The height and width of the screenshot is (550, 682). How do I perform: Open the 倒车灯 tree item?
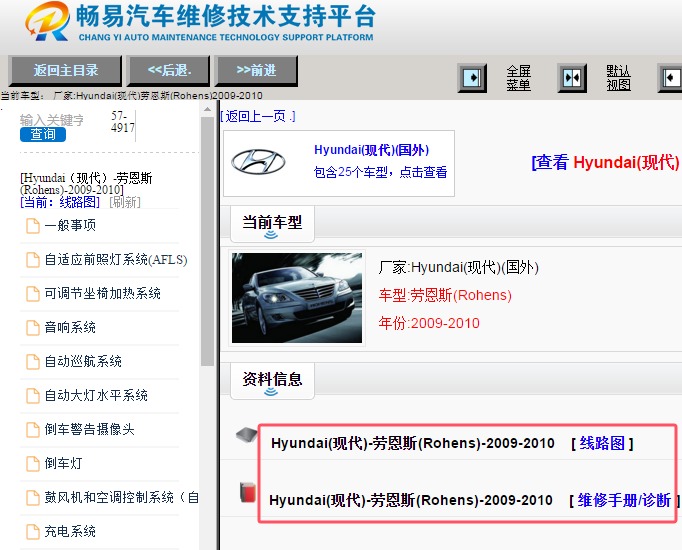coord(63,463)
